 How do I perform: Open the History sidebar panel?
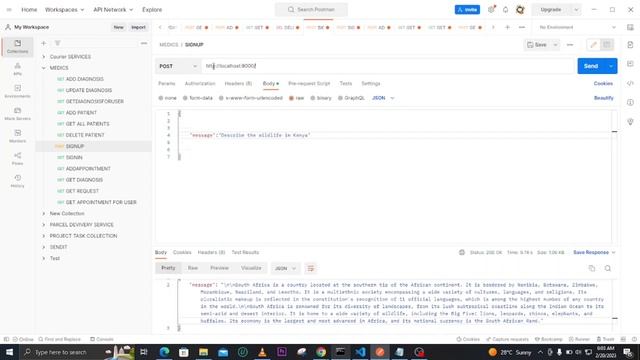pyautogui.click(x=18, y=181)
